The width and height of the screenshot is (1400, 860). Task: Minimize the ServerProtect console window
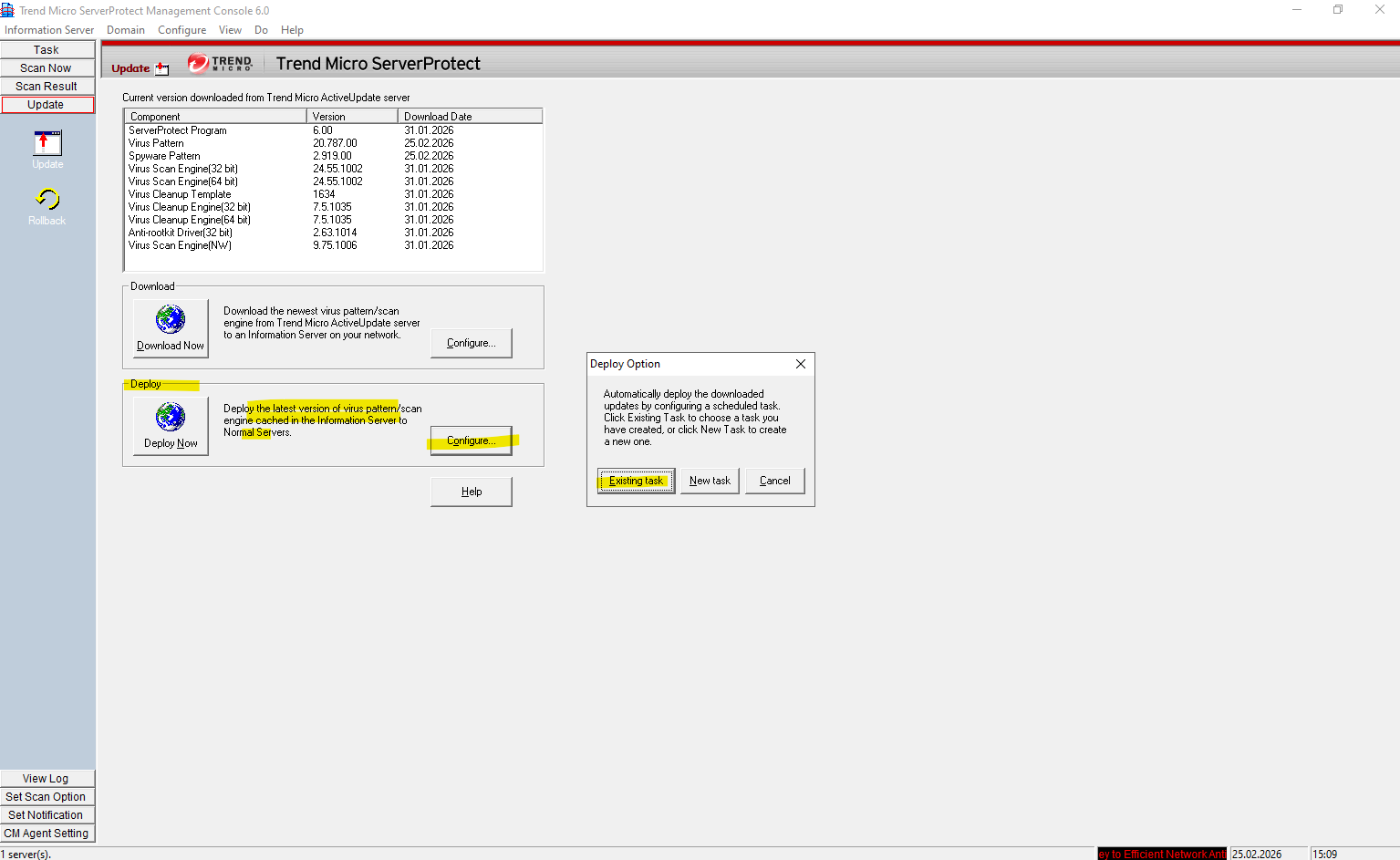click(1297, 9)
